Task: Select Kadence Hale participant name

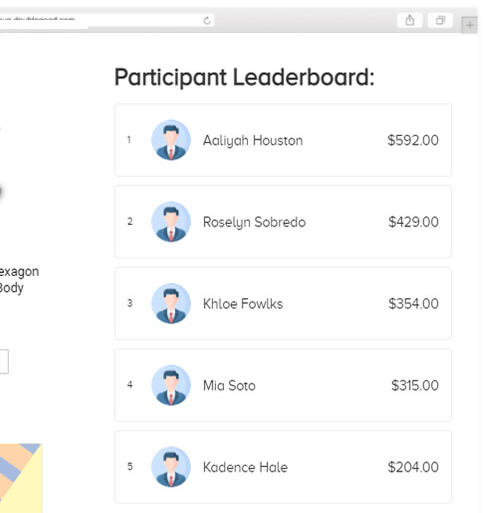Action: (x=245, y=467)
